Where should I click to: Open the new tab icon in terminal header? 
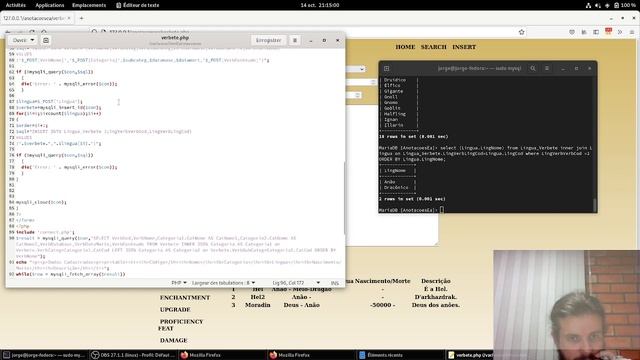click(x=386, y=69)
